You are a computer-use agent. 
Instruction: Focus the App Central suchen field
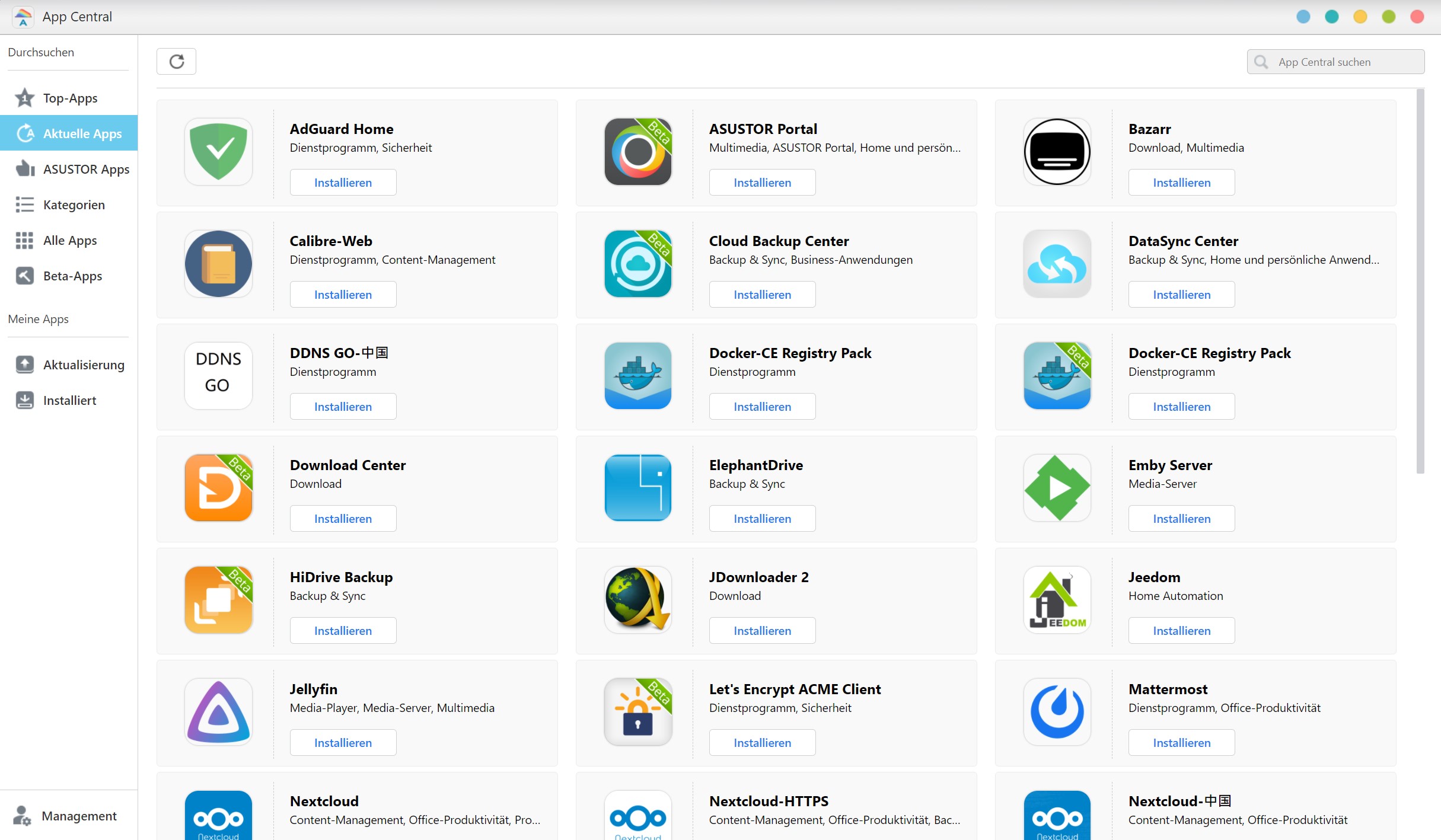point(1335,62)
